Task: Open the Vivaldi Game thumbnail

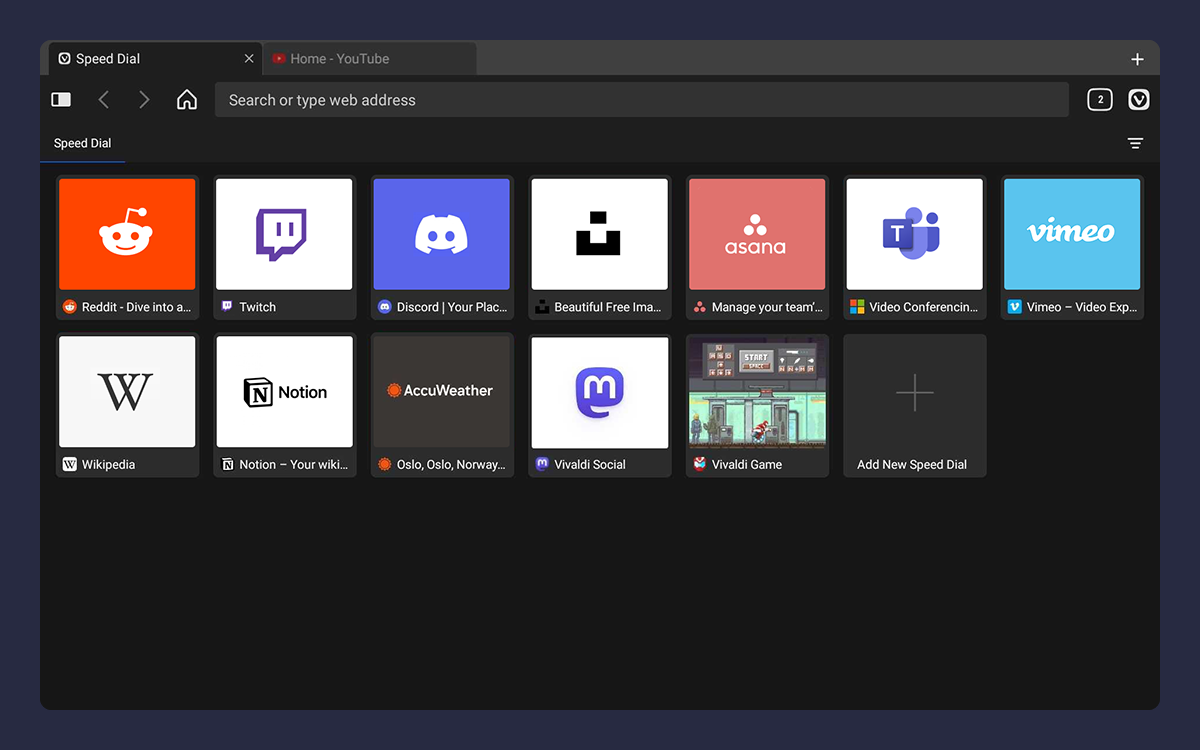Action: pos(757,391)
